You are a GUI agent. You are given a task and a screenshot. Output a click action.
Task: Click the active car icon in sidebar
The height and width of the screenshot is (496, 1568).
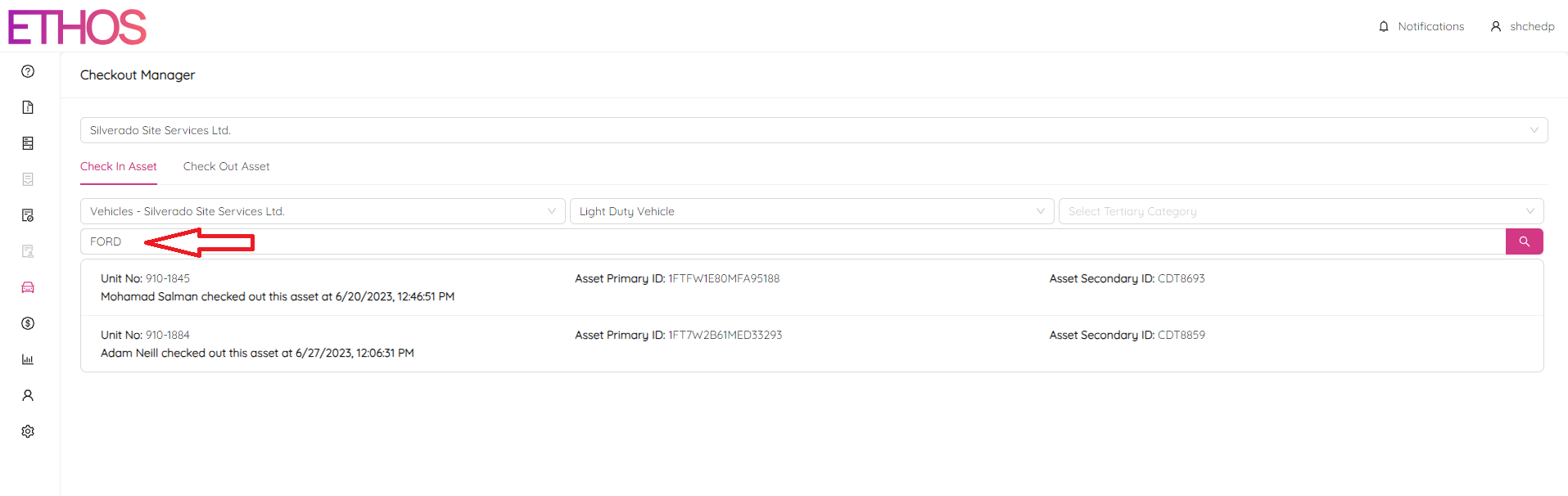tap(28, 287)
